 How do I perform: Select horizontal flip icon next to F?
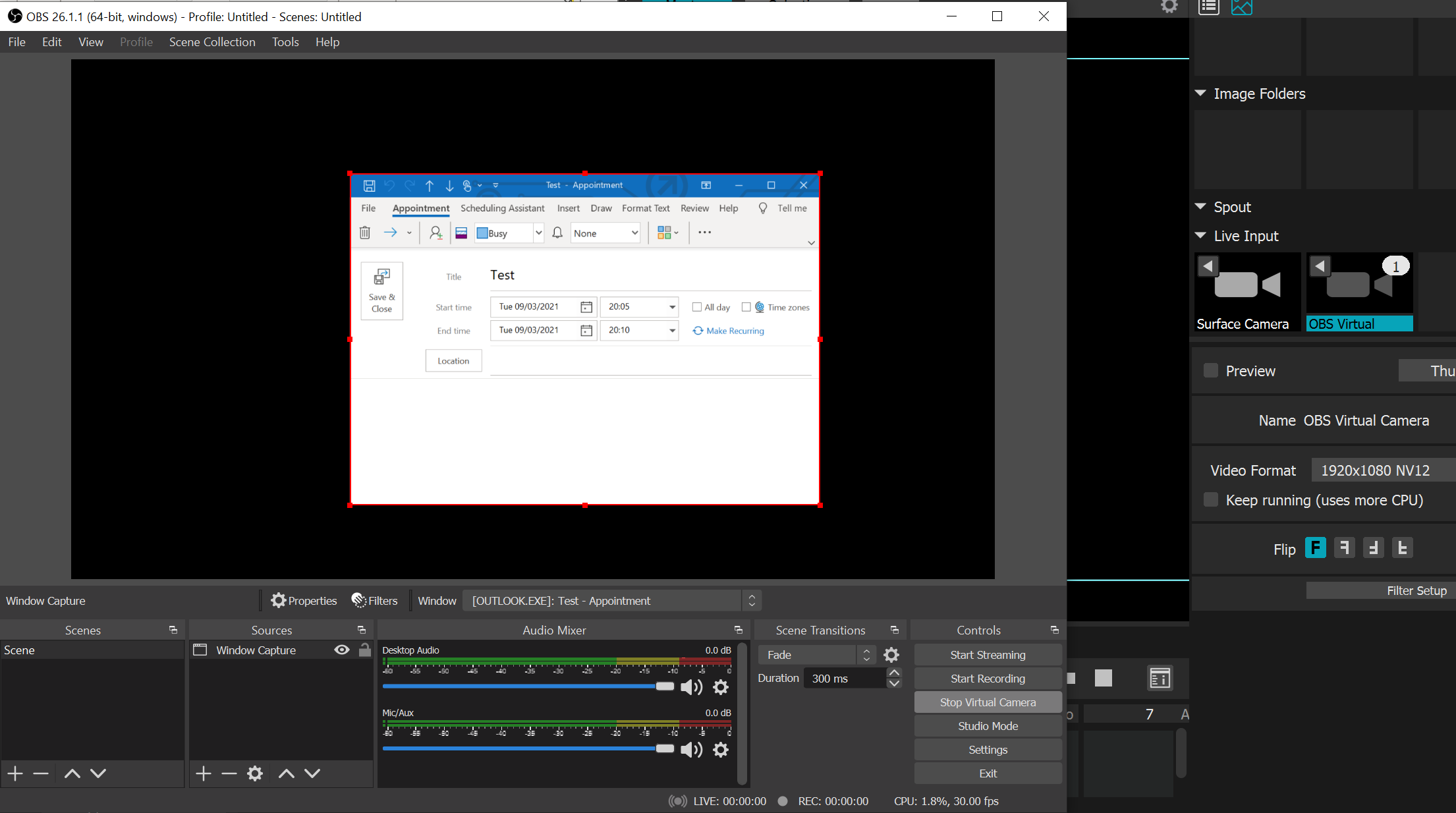pos(1344,548)
